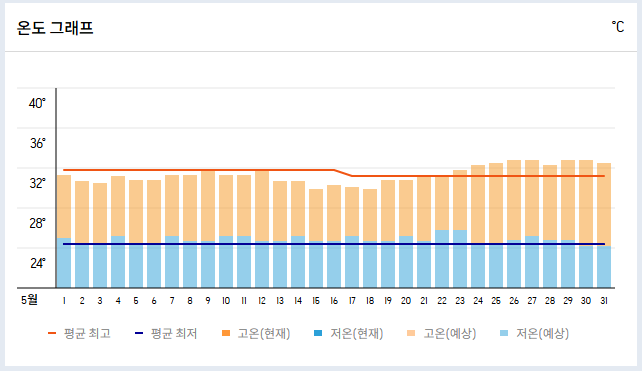This screenshot has height=371, width=642.
Task: Select the high-temperature bar for day 18
Action: click(x=370, y=215)
